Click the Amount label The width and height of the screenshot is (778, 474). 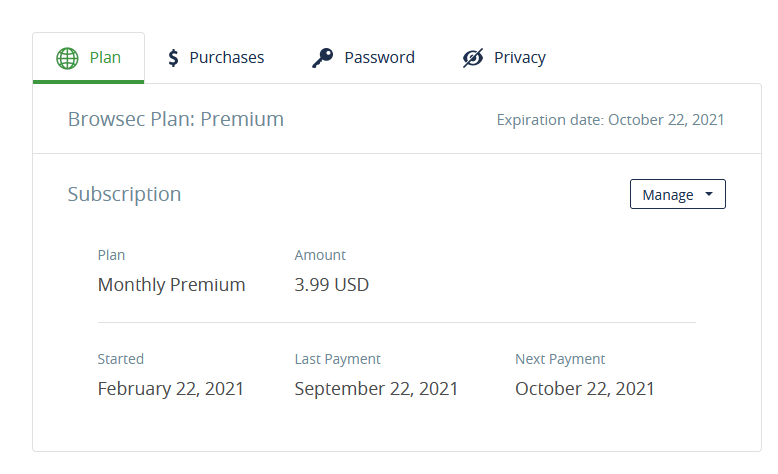coord(320,255)
